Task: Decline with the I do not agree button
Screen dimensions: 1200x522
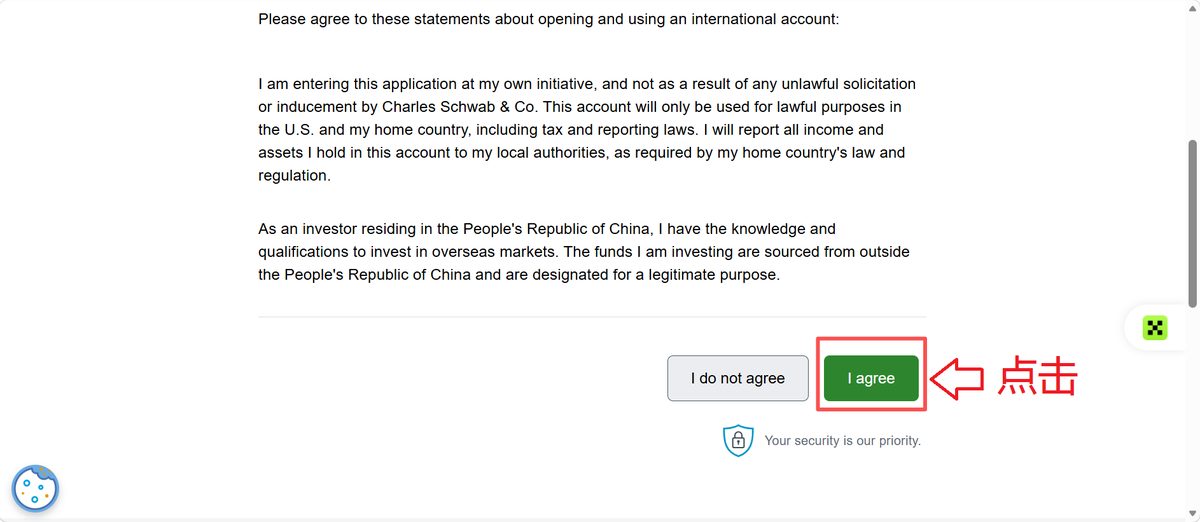Action: coord(738,378)
